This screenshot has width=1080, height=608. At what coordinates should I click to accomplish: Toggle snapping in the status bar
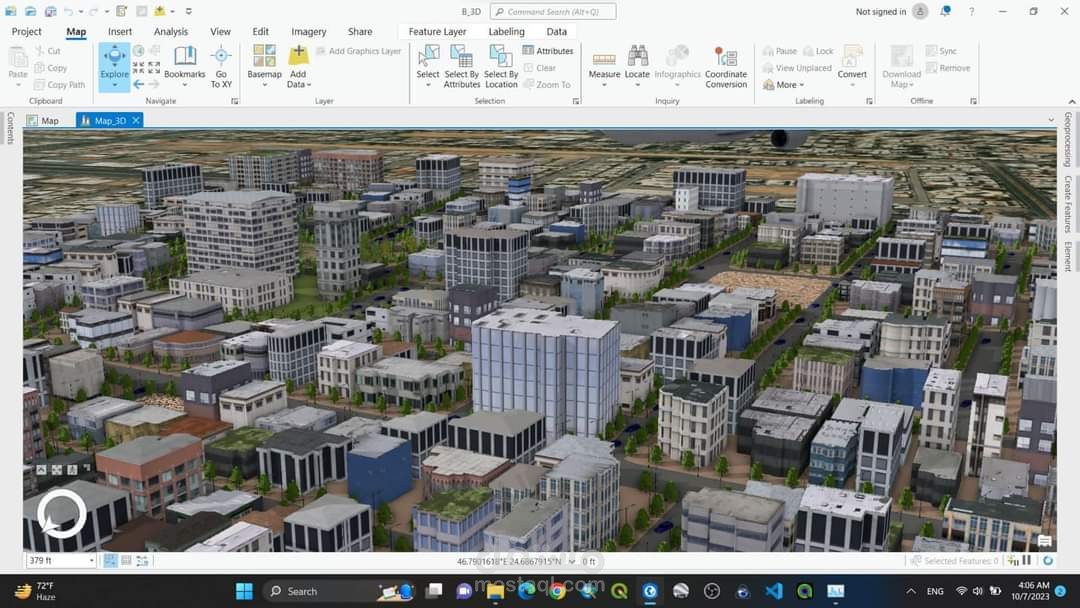pos(110,560)
